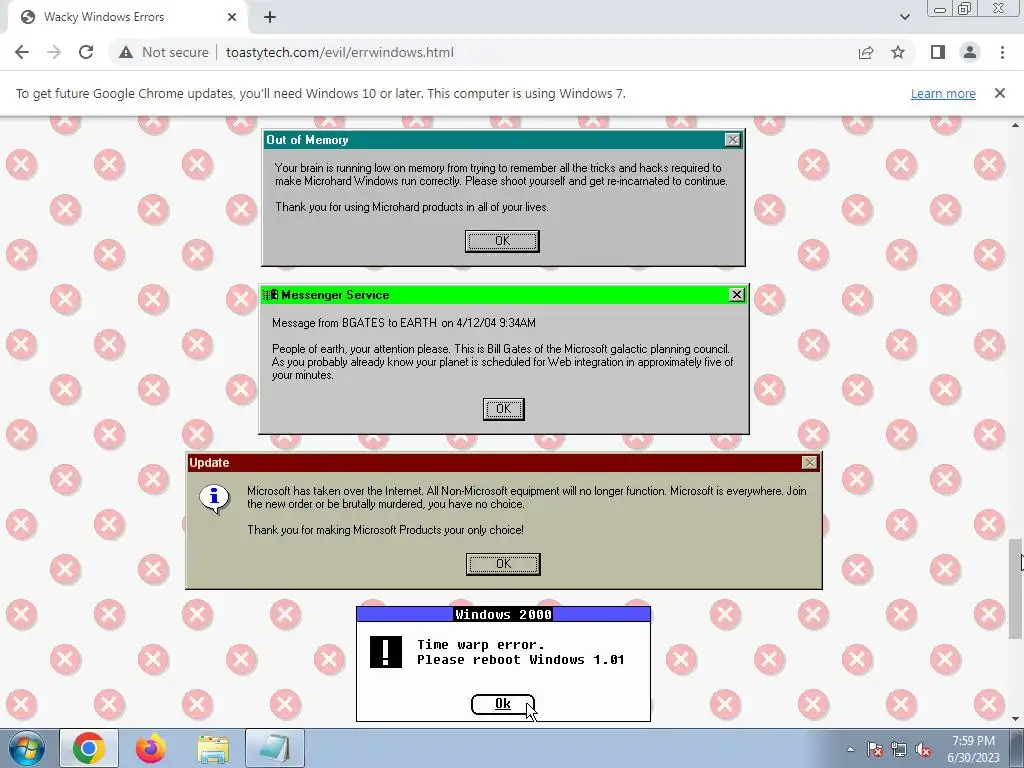
Task: Open Windows Explorer from the taskbar
Action: [x=213, y=748]
